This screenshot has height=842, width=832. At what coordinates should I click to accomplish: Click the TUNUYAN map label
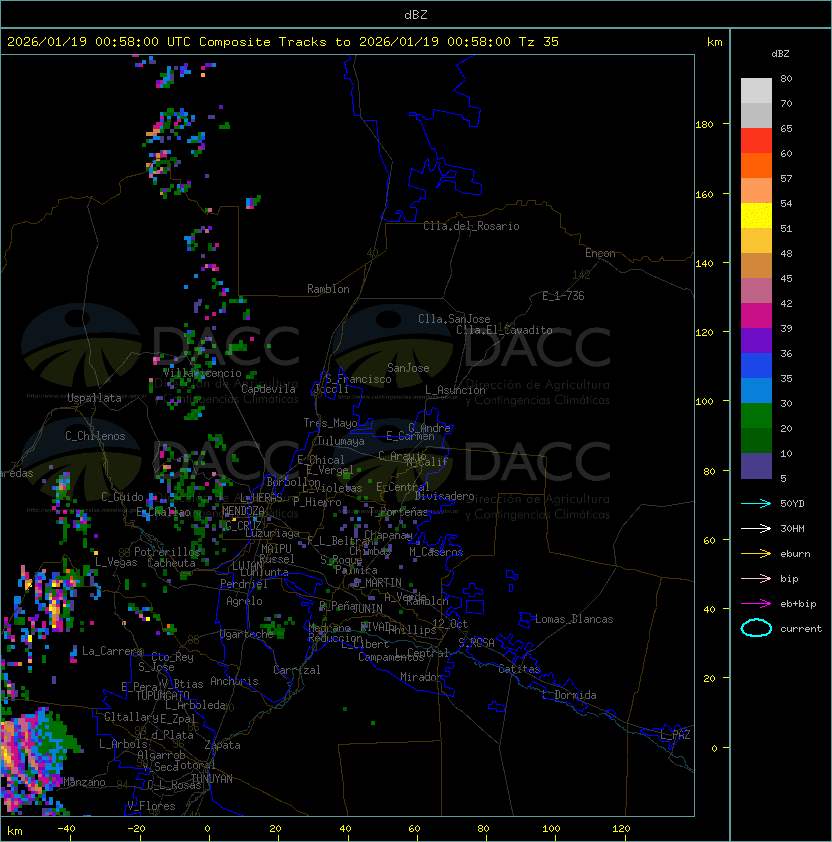[212, 779]
